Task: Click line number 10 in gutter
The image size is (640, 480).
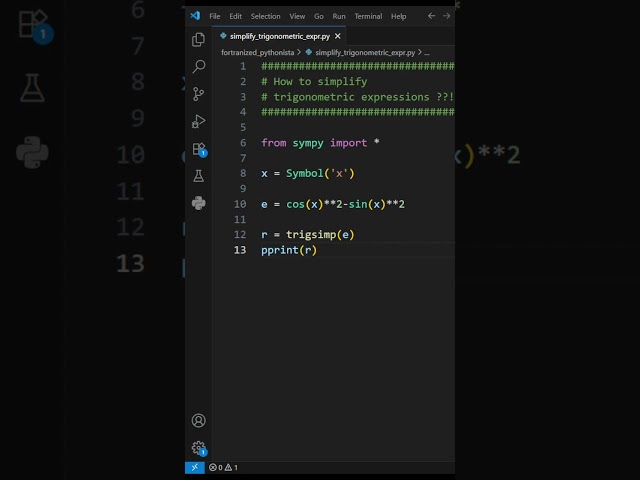Action: pos(240,204)
